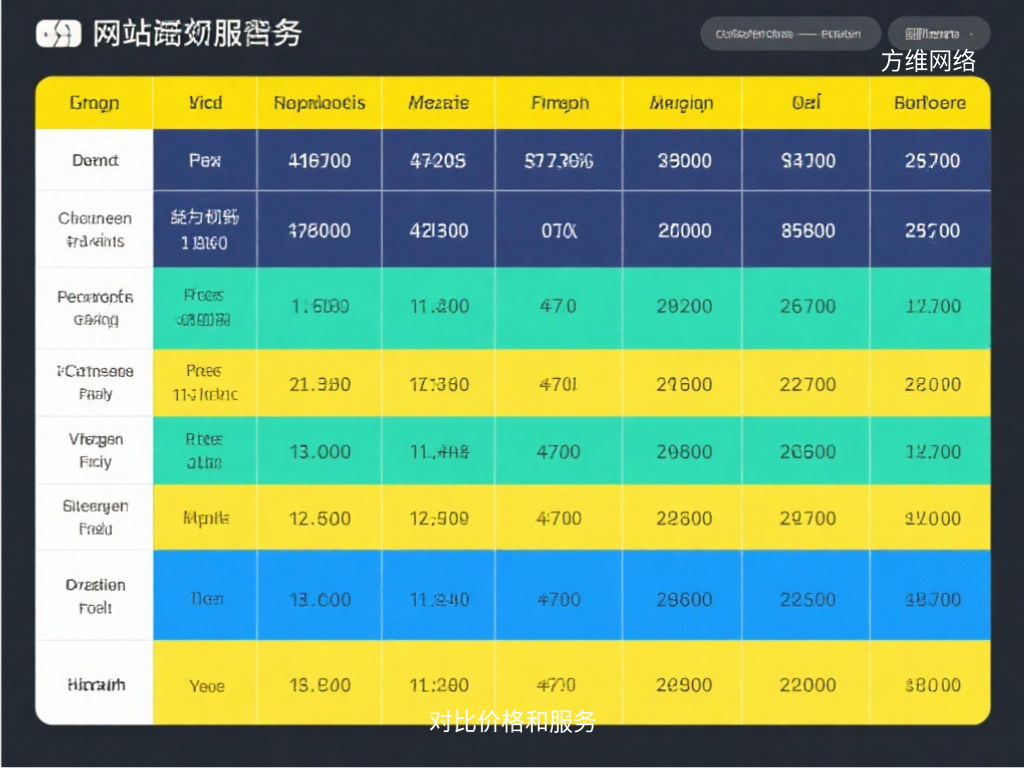
Task: Sort by the Mezaie column header
Action: [x=438, y=103]
